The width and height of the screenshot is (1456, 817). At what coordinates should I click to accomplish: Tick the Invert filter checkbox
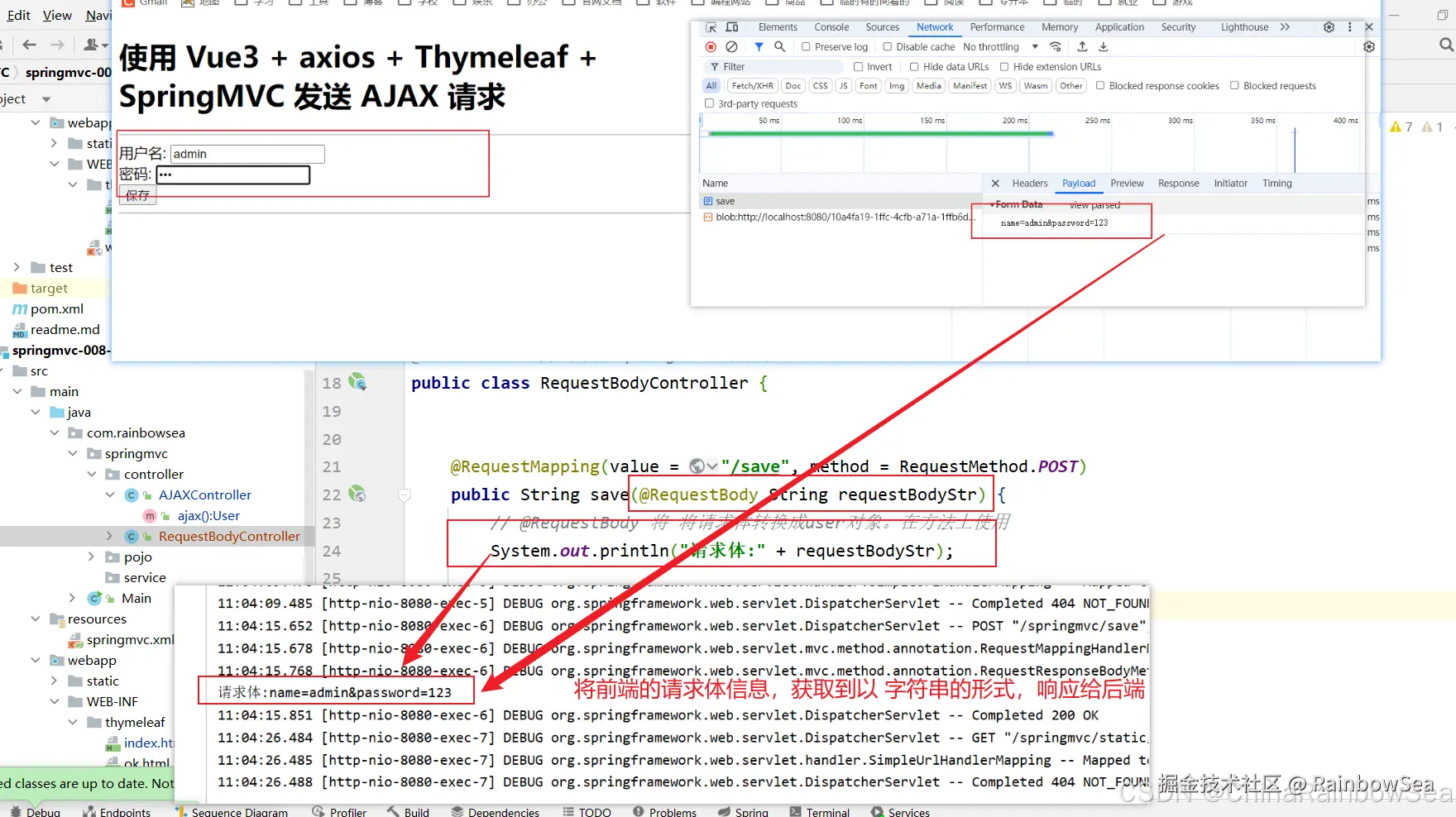click(859, 67)
